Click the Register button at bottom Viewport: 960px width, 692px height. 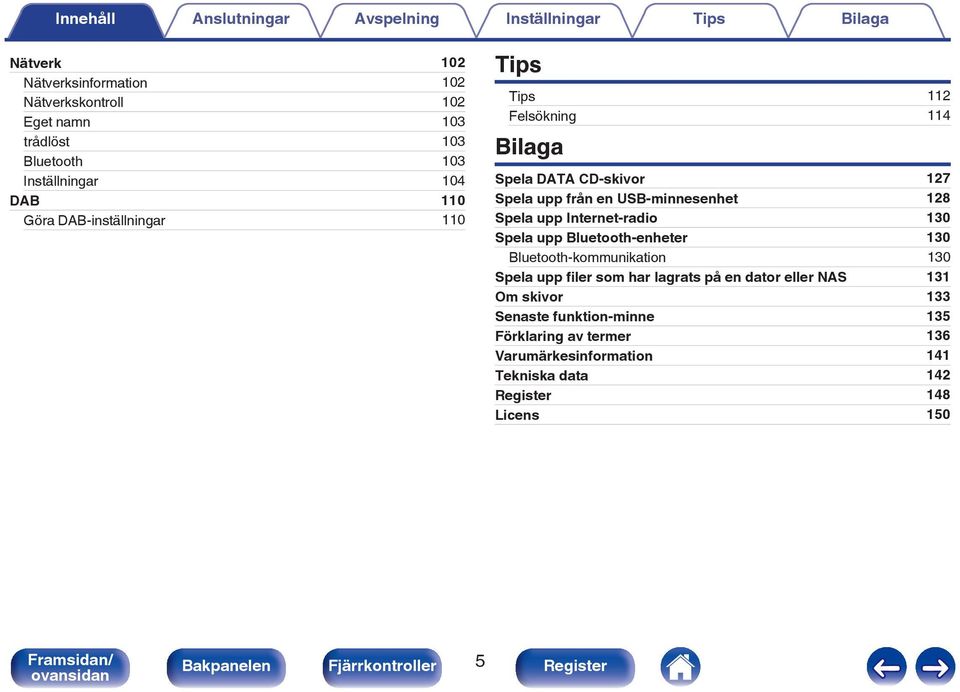(575, 667)
